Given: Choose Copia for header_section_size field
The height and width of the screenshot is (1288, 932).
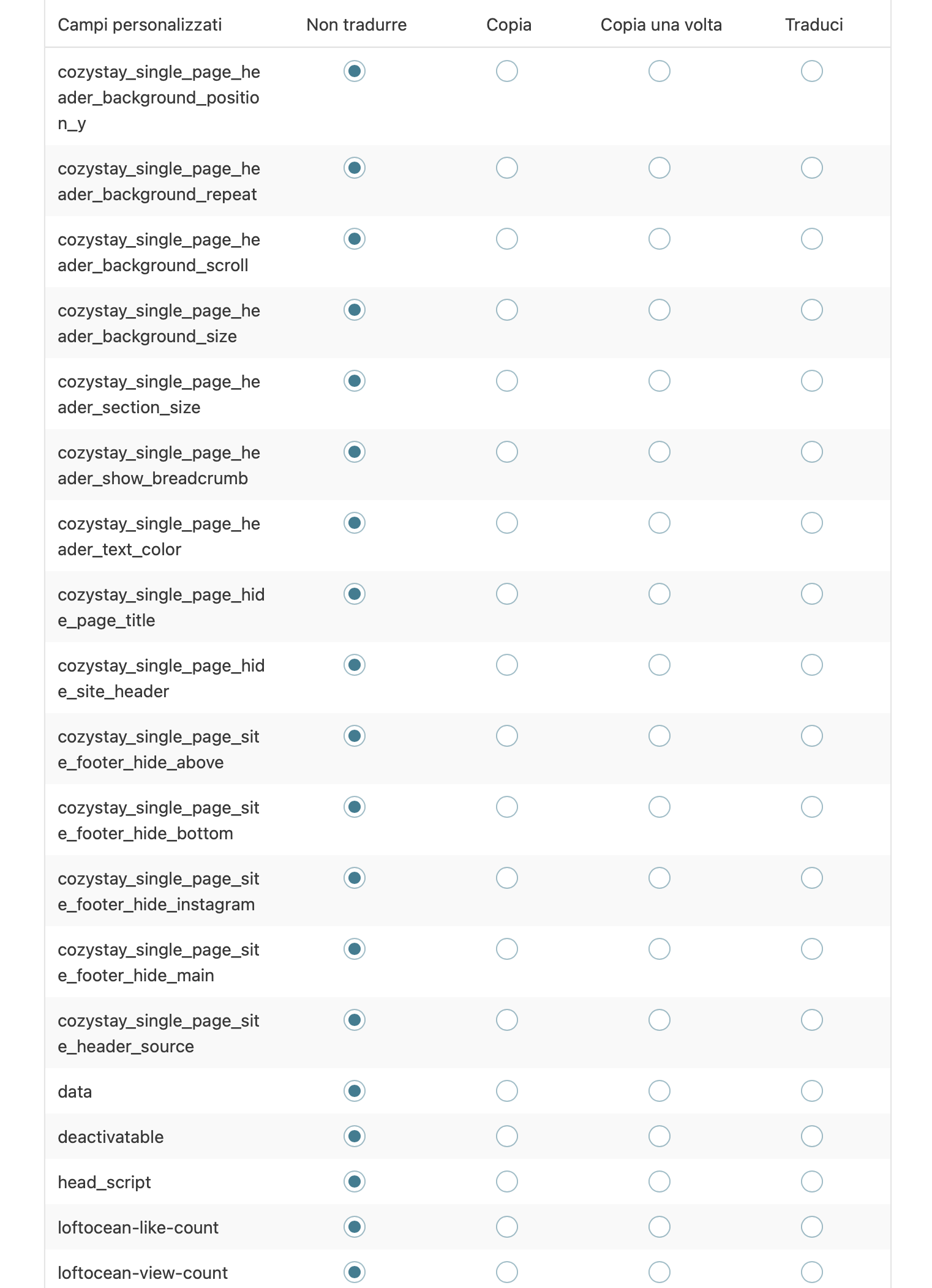Looking at the screenshot, I should (x=507, y=381).
